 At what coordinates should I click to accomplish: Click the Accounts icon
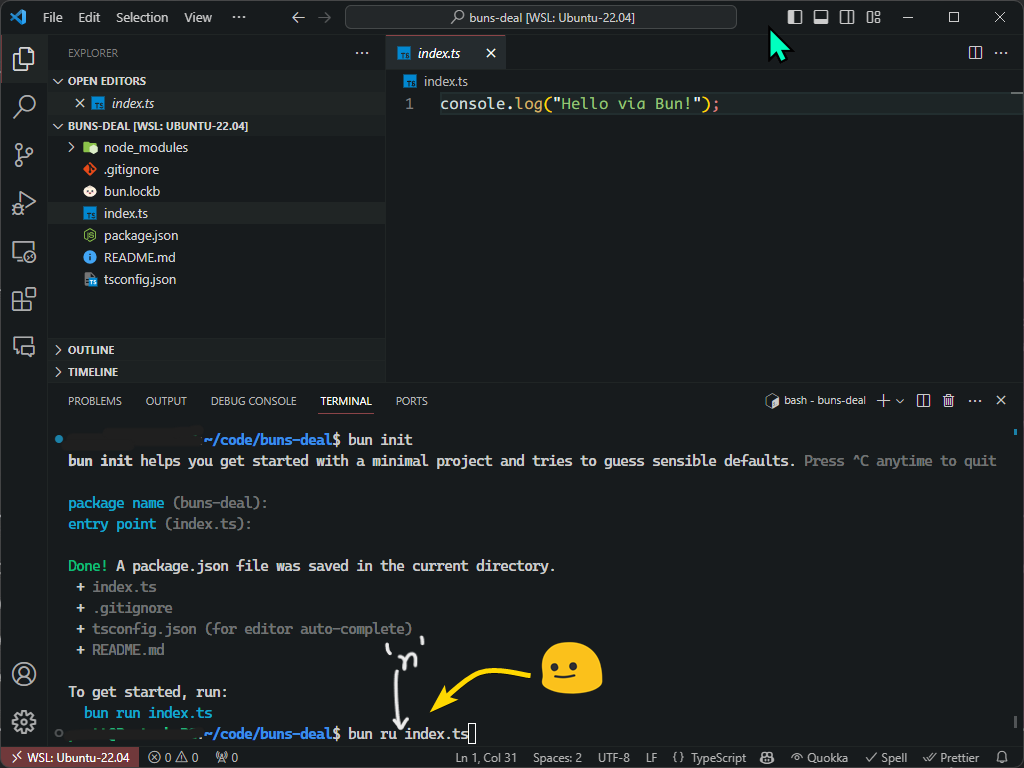[24, 674]
